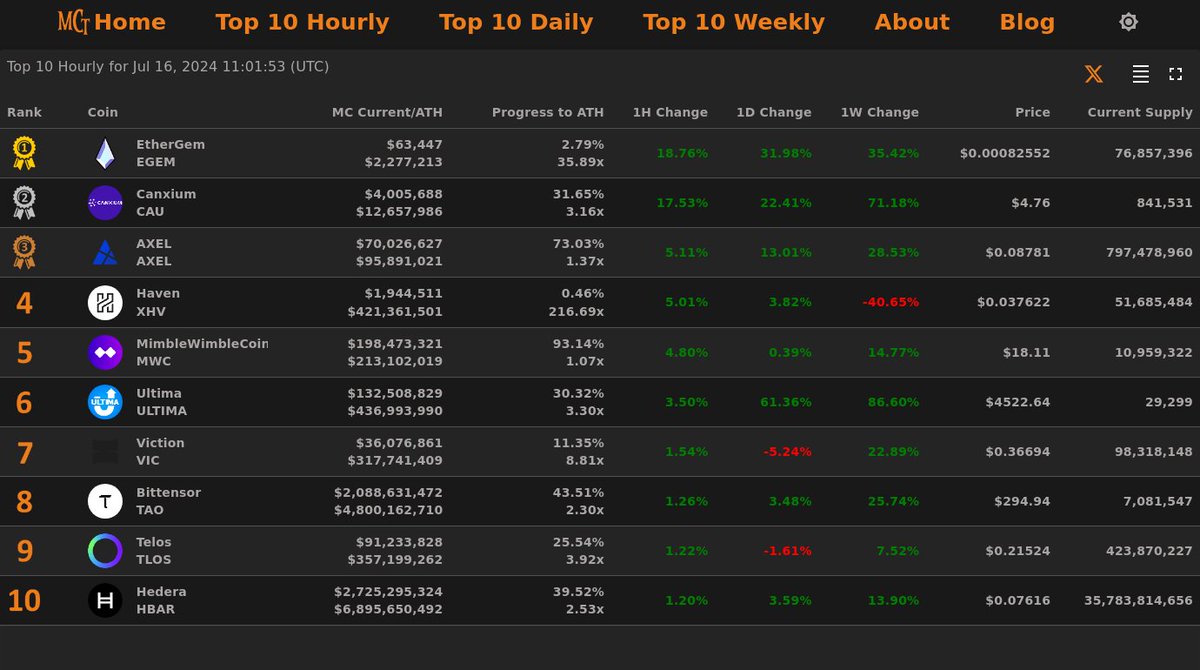
Task: Open the About page
Action: [x=912, y=22]
